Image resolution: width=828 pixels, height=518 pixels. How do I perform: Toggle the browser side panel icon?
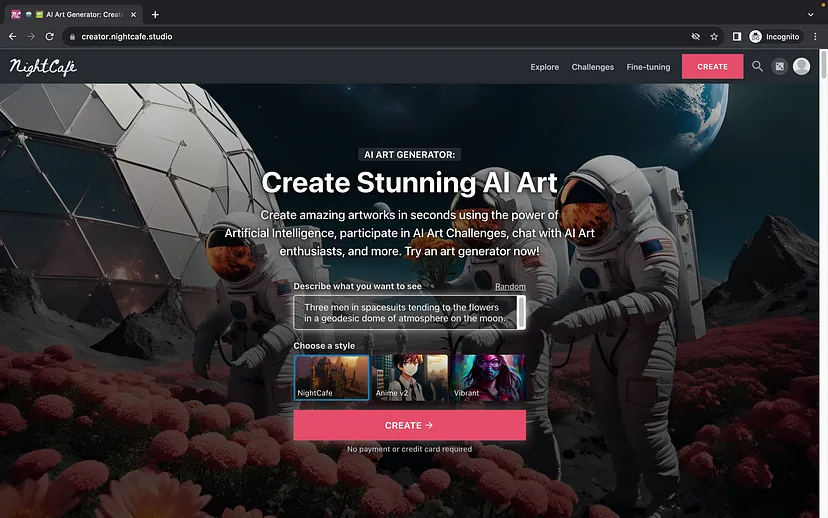click(x=737, y=36)
